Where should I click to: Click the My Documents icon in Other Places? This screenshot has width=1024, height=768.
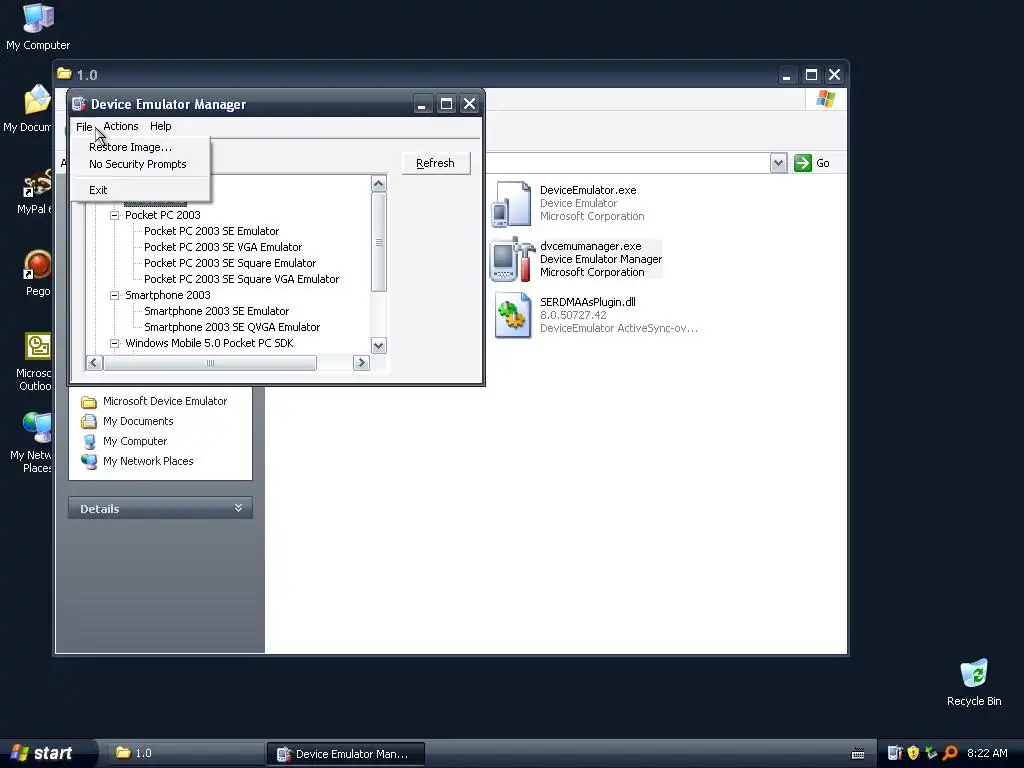89,421
